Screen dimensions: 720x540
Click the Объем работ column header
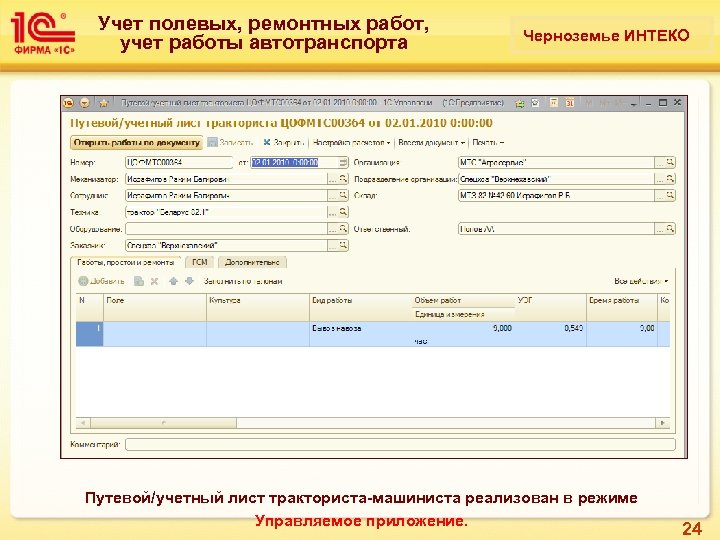coord(463,301)
